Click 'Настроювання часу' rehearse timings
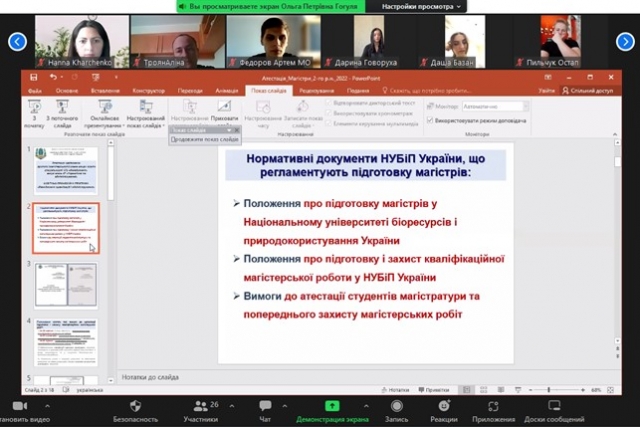Viewport: 640px width, 427px height. click(263, 113)
